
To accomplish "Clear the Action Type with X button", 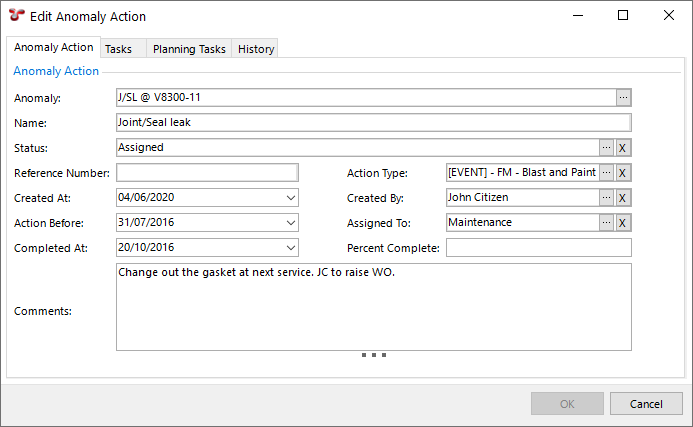I will point(622,173).
